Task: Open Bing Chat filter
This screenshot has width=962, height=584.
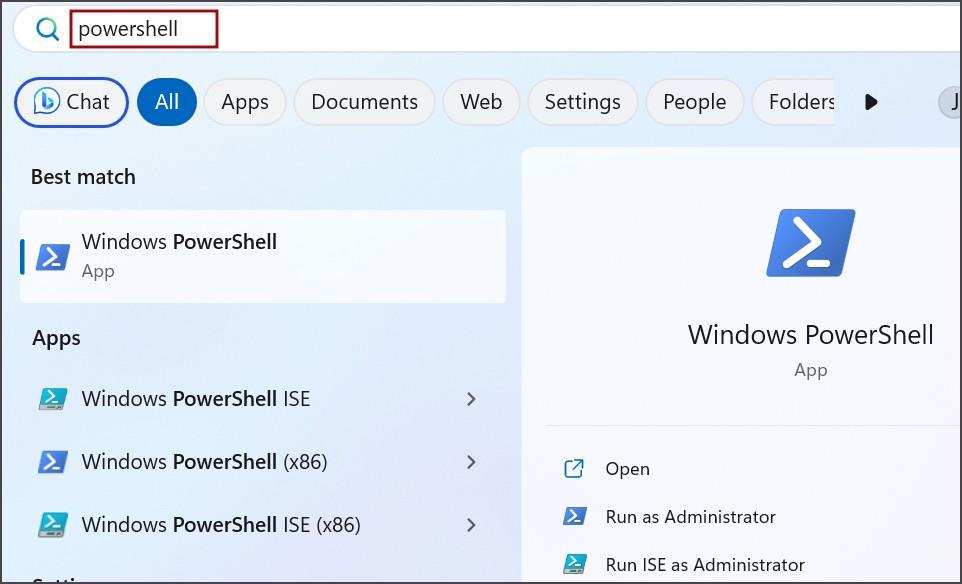Action: click(x=71, y=102)
